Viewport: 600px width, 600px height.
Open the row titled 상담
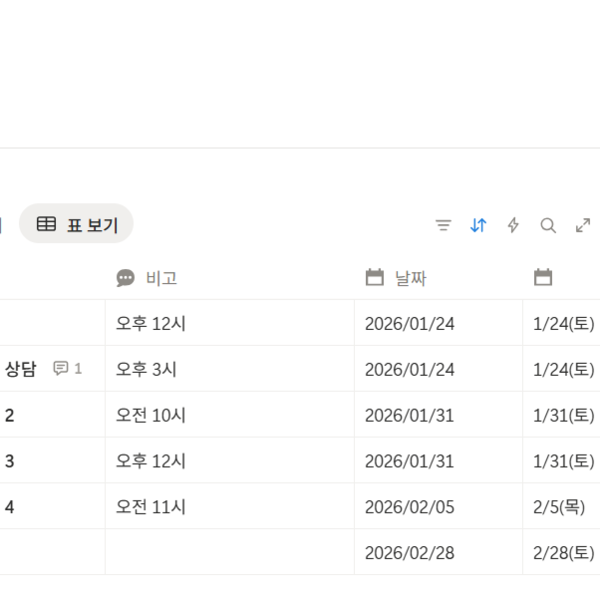coord(20,369)
